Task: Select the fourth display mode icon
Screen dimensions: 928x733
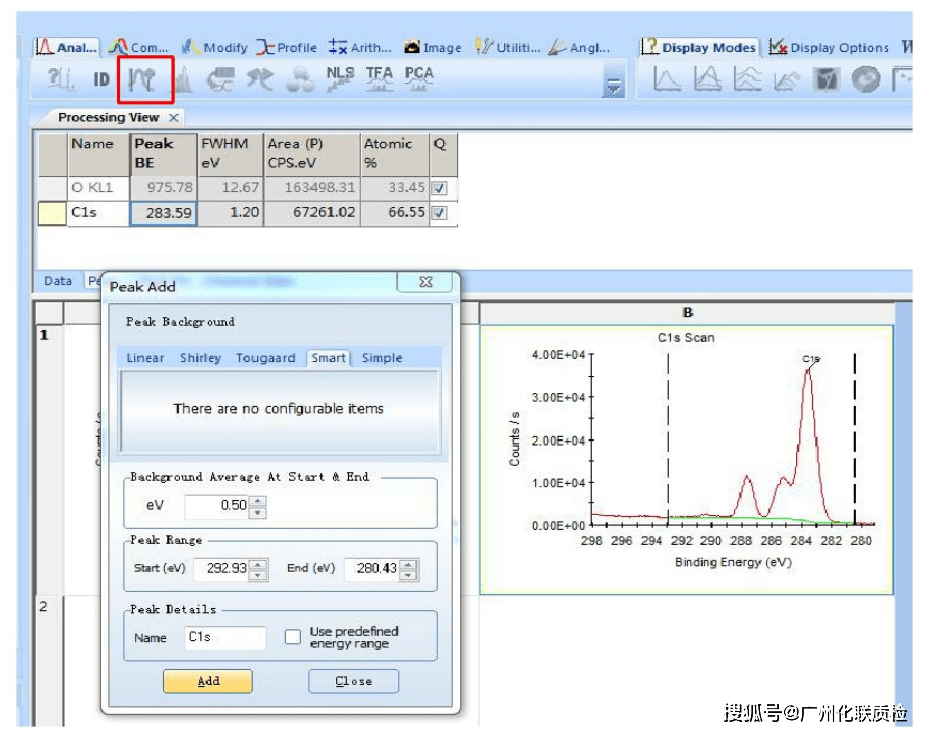Action: [787, 80]
